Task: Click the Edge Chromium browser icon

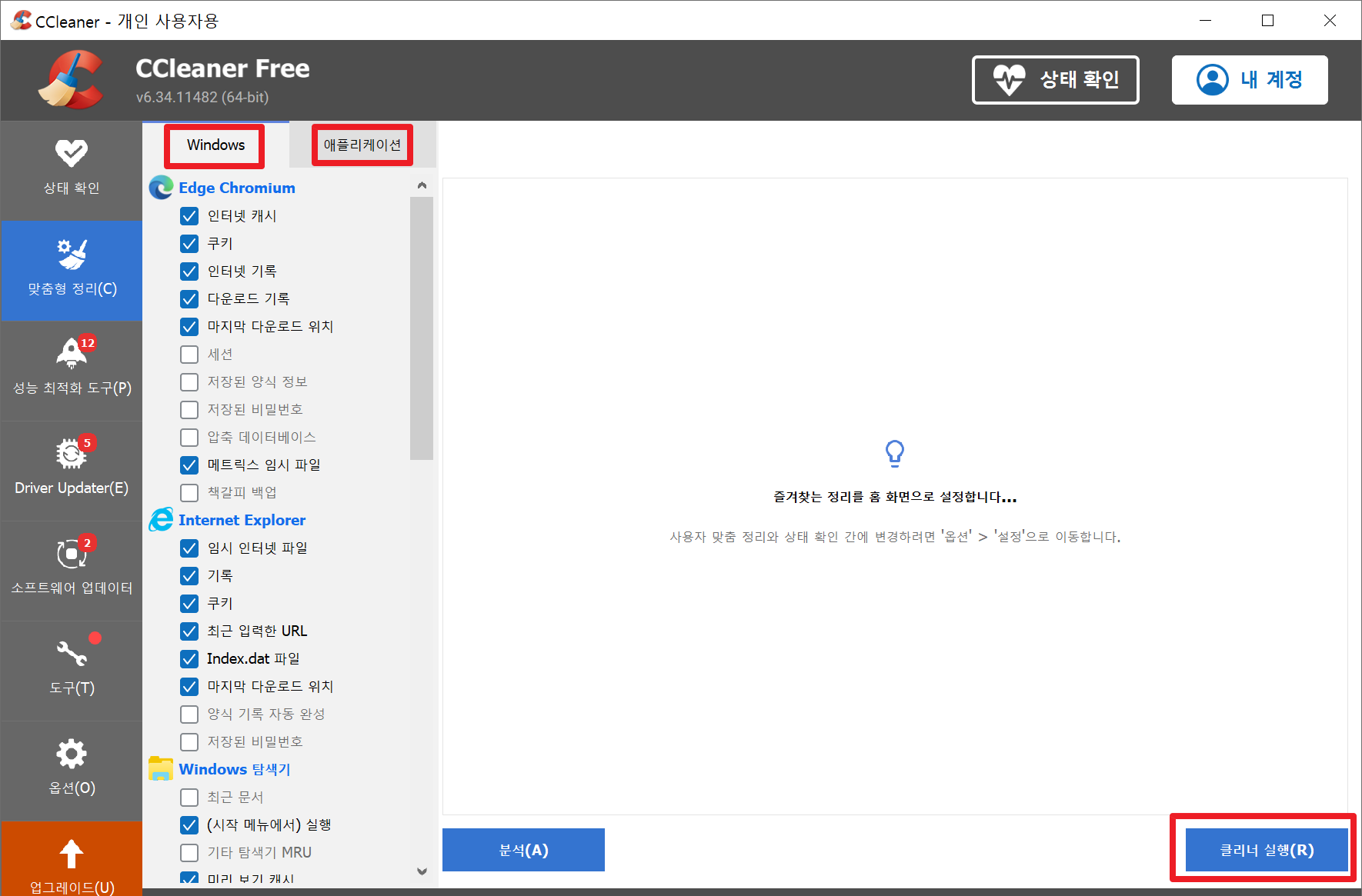Action: [161, 187]
